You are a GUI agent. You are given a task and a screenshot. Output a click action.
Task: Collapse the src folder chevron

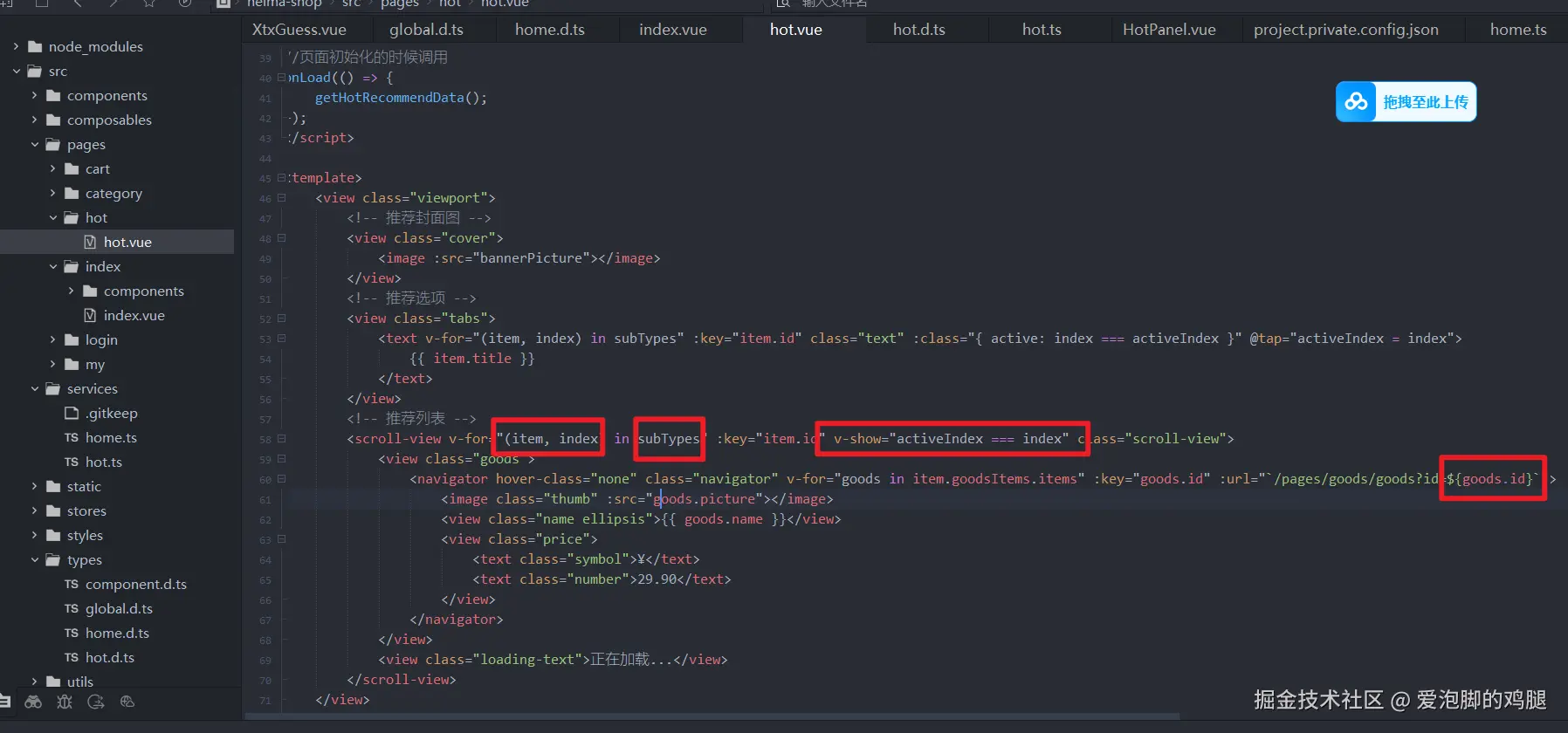[x=16, y=71]
